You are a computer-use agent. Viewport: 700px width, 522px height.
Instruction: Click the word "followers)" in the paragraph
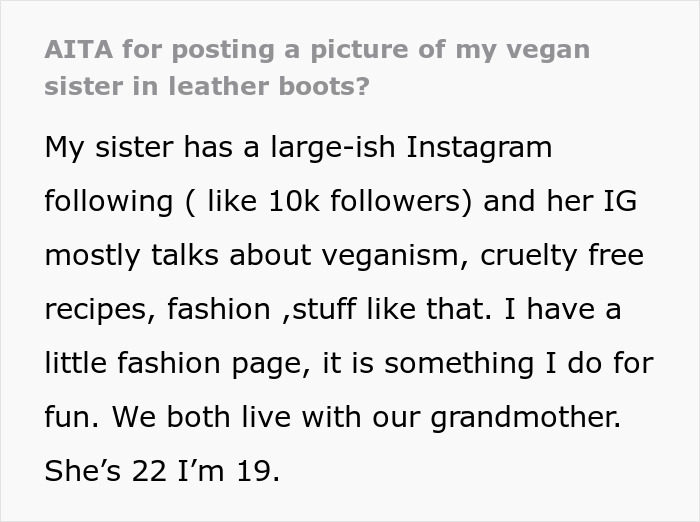tap(405, 201)
